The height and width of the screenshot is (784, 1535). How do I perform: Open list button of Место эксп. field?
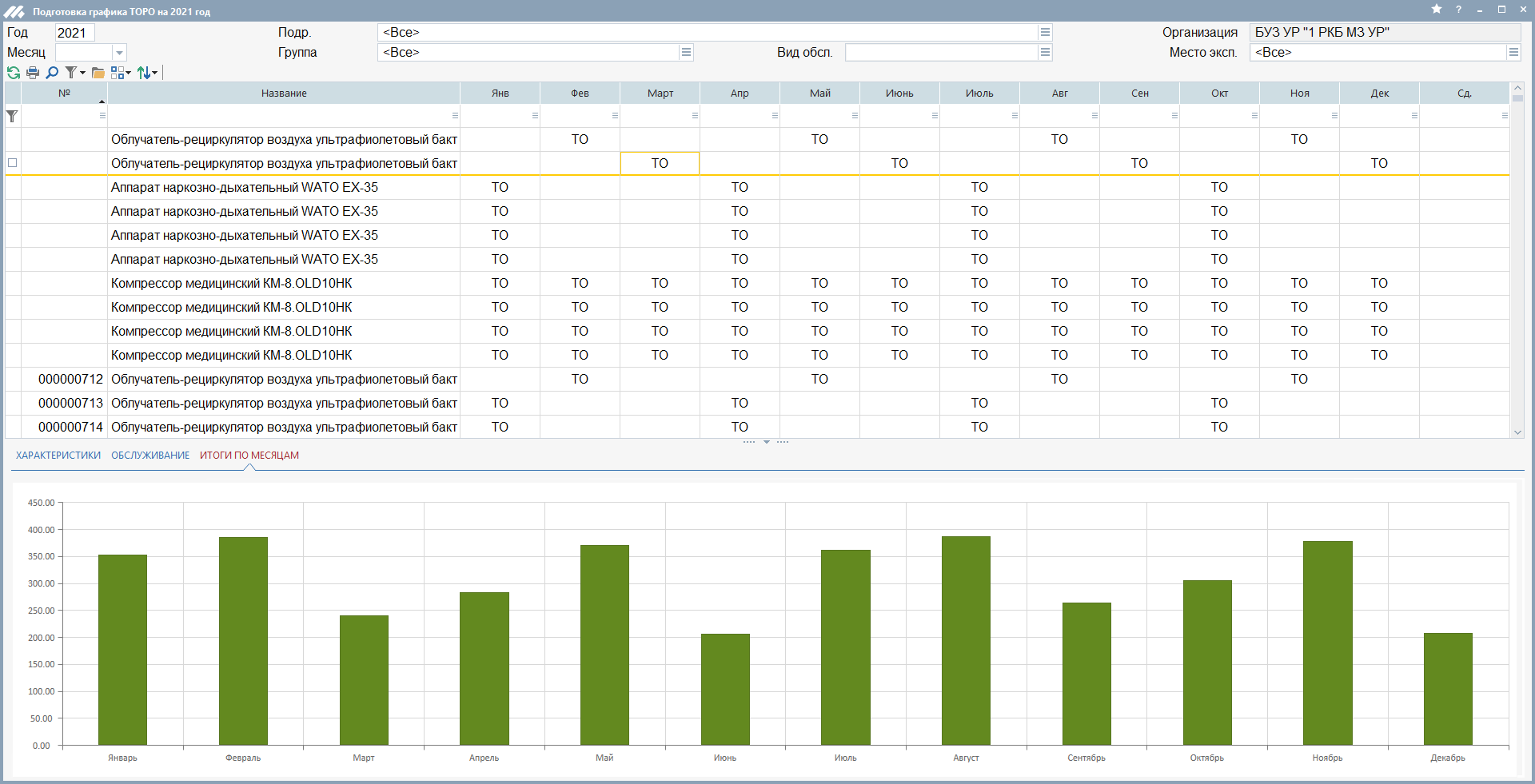(1513, 52)
